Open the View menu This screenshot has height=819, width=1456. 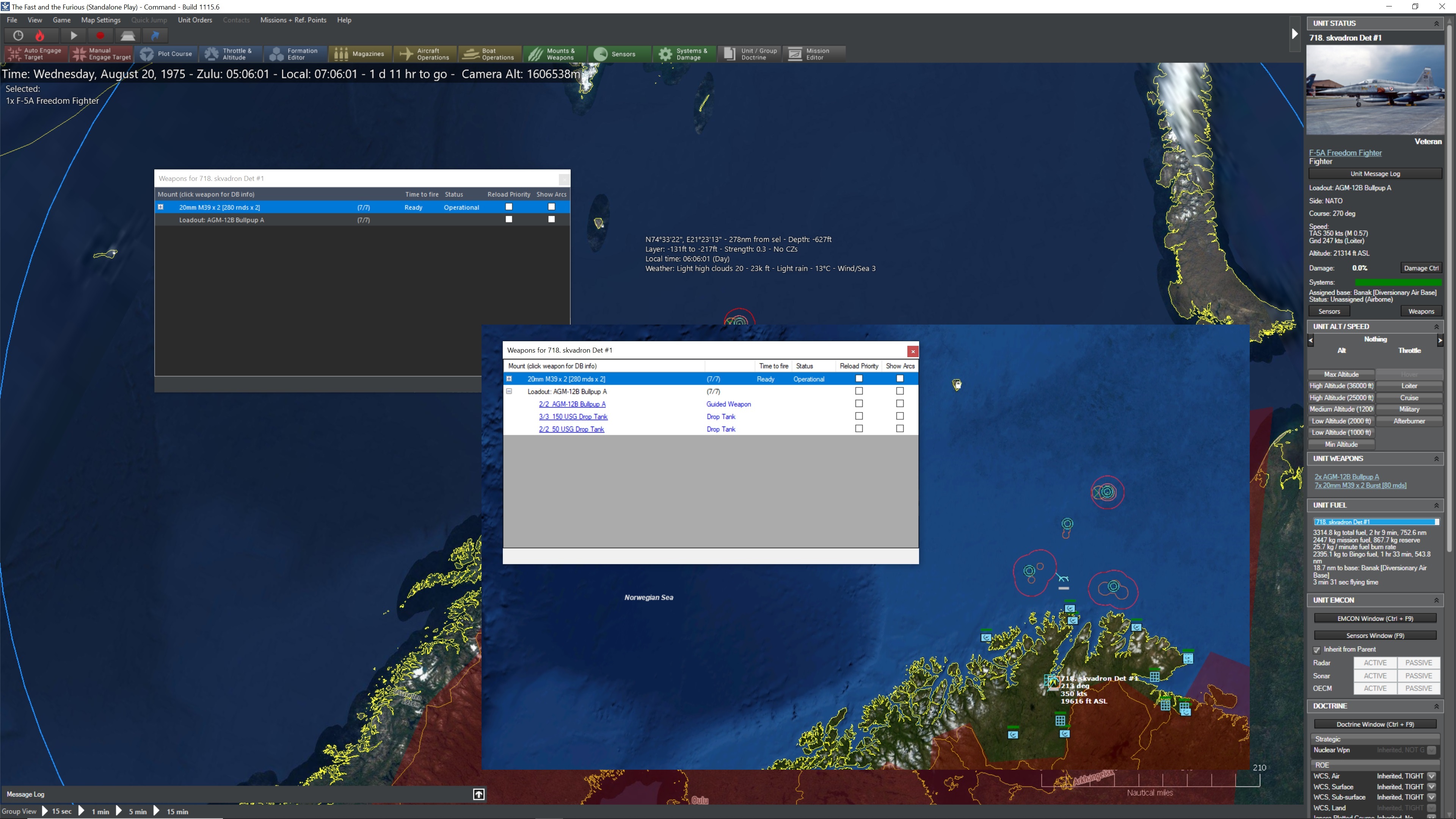pos(35,20)
